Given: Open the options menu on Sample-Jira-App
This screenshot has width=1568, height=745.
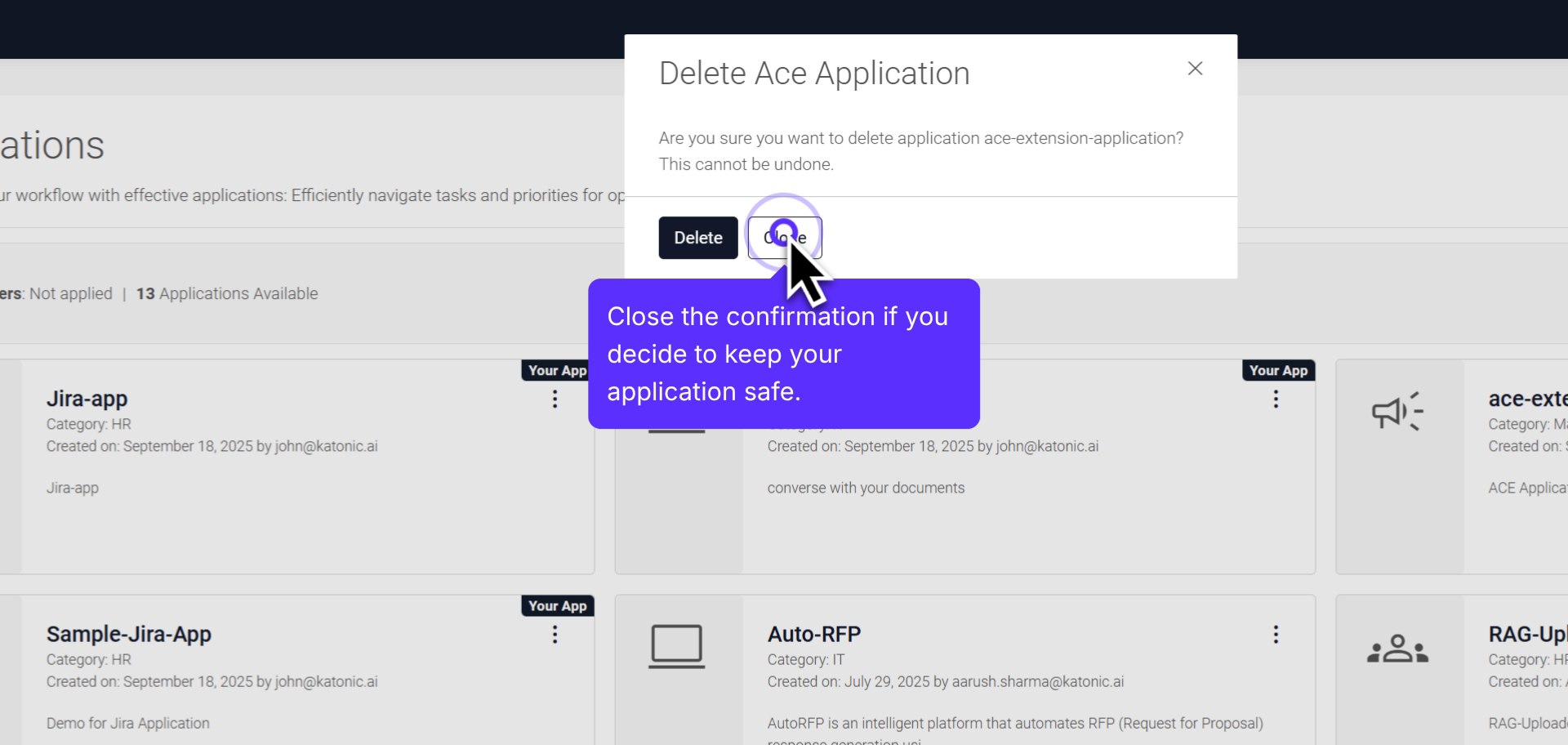Looking at the screenshot, I should (x=555, y=635).
